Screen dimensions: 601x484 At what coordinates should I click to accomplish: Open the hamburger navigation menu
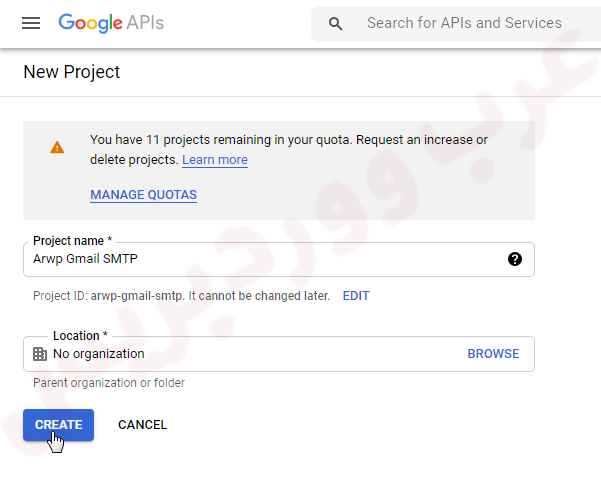point(31,23)
